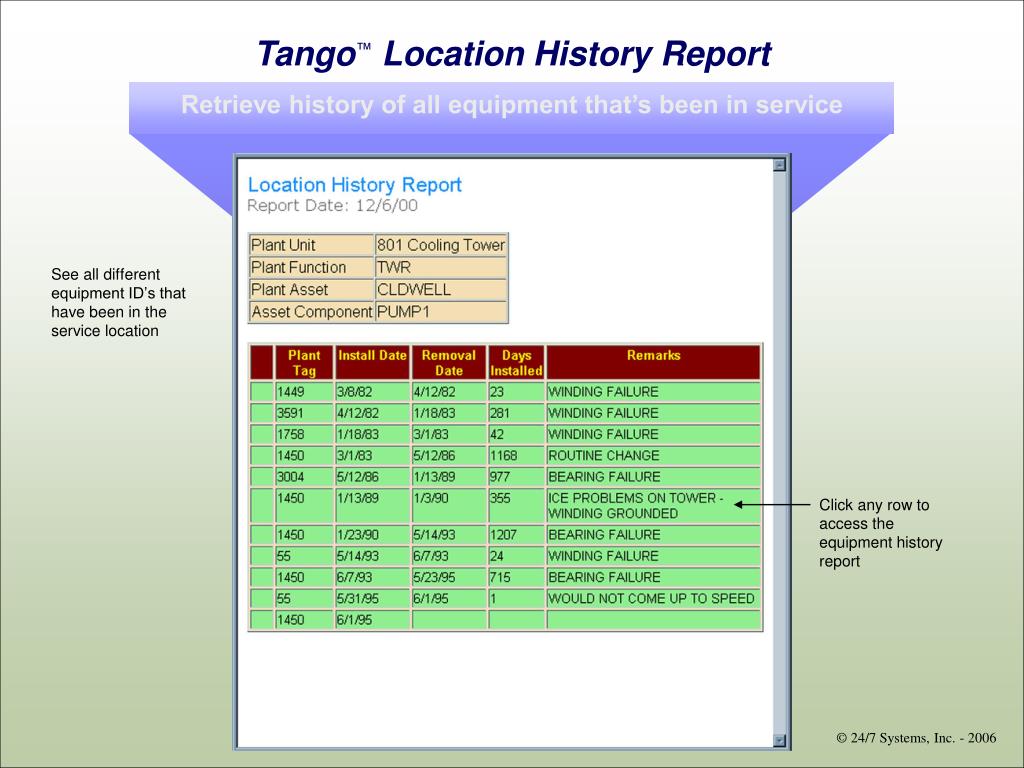Click removal date 5/14/93
1024x768 pixels.
click(449, 535)
